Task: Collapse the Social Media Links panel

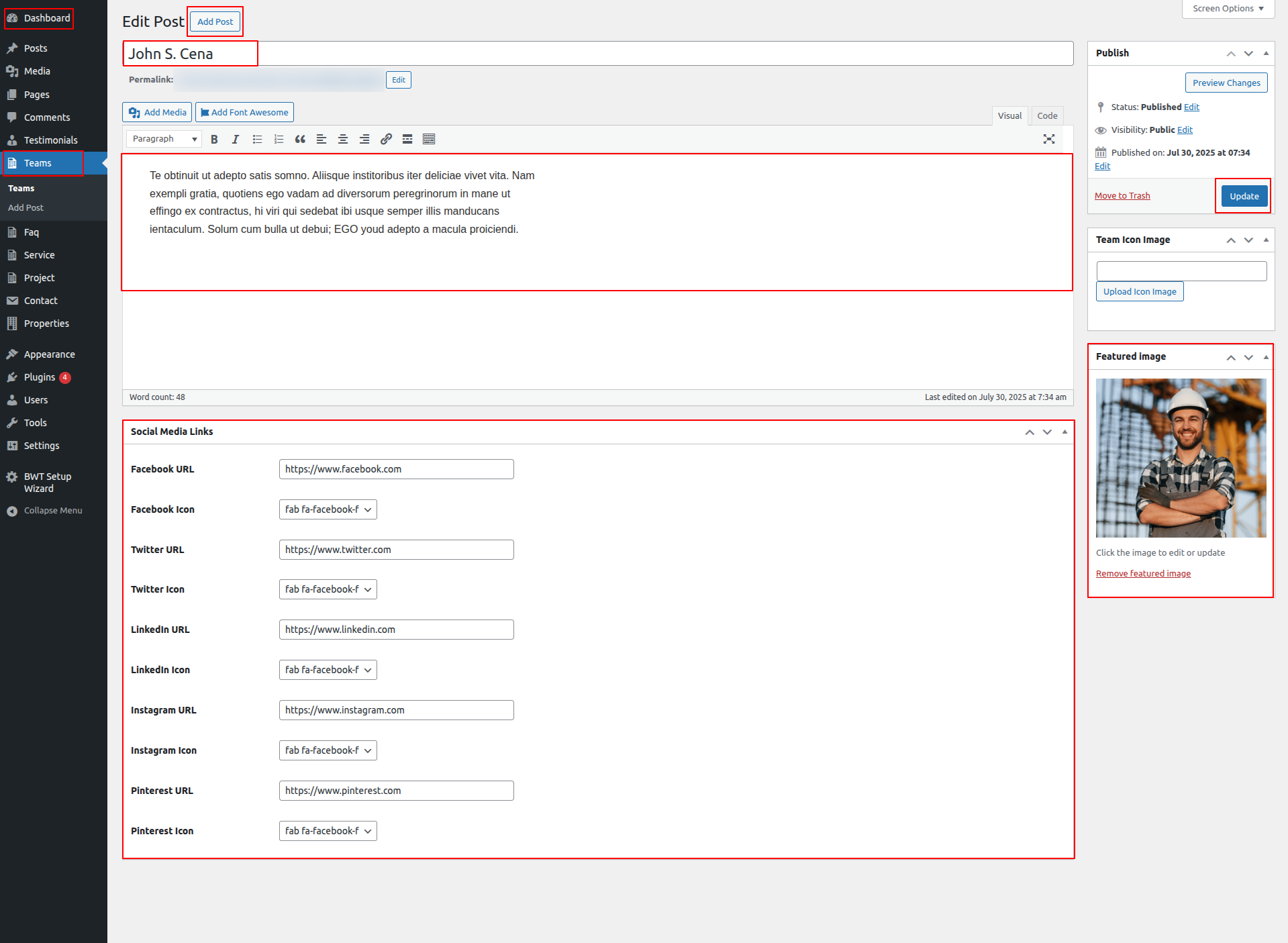Action: click(x=1064, y=432)
